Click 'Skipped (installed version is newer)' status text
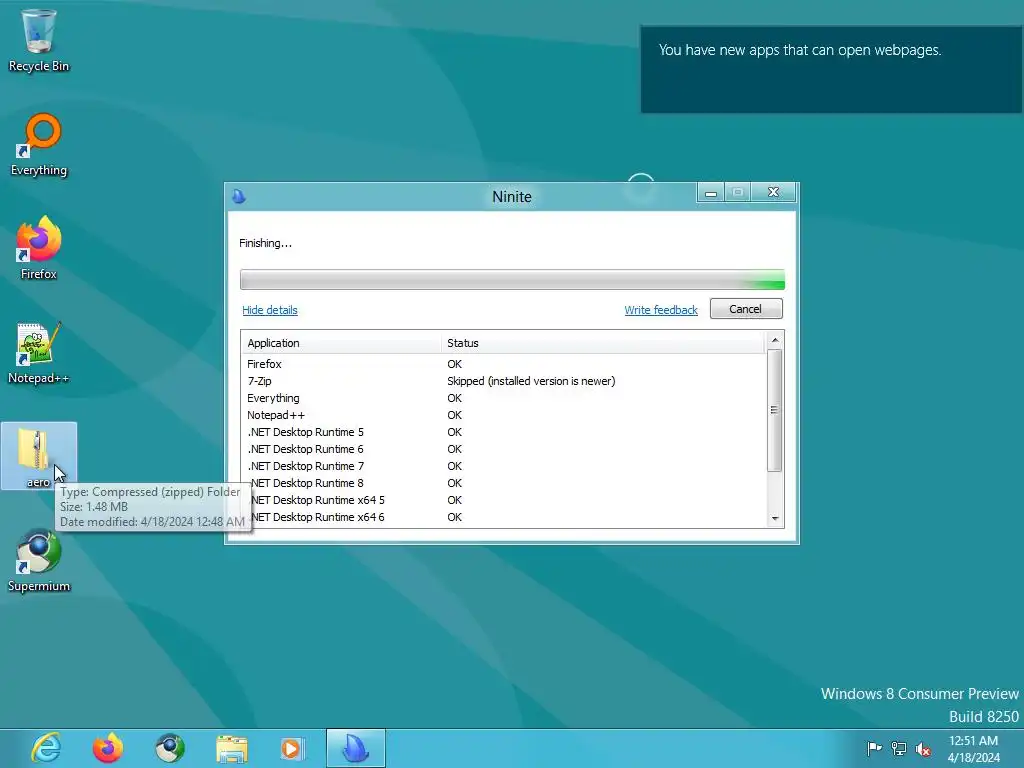This screenshot has height=768, width=1024. click(x=531, y=381)
